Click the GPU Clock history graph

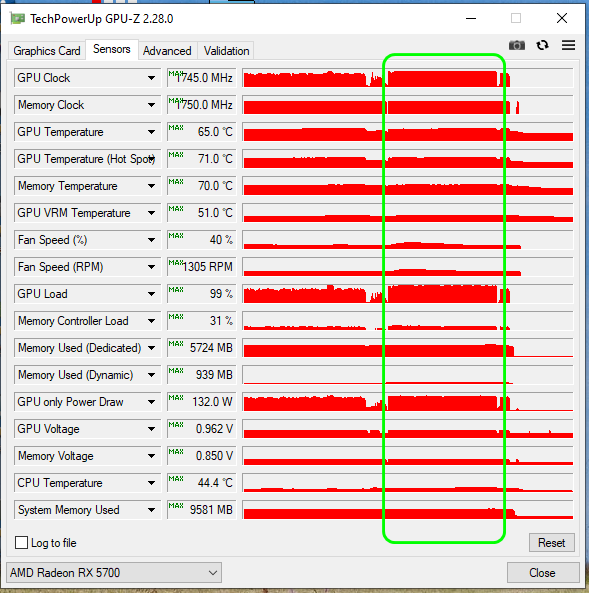tap(408, 78)
